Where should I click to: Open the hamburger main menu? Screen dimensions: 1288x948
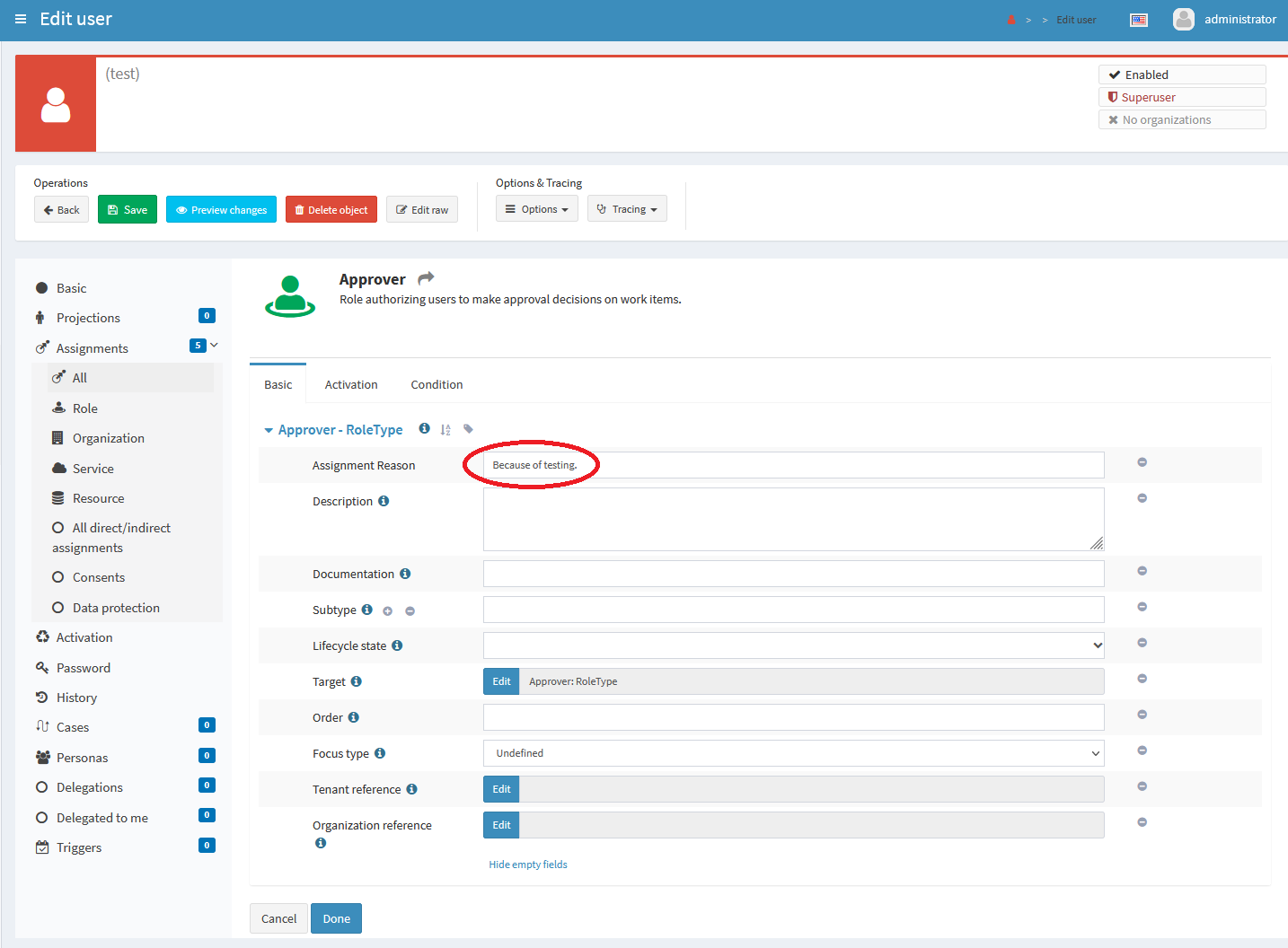coord(21,19)
